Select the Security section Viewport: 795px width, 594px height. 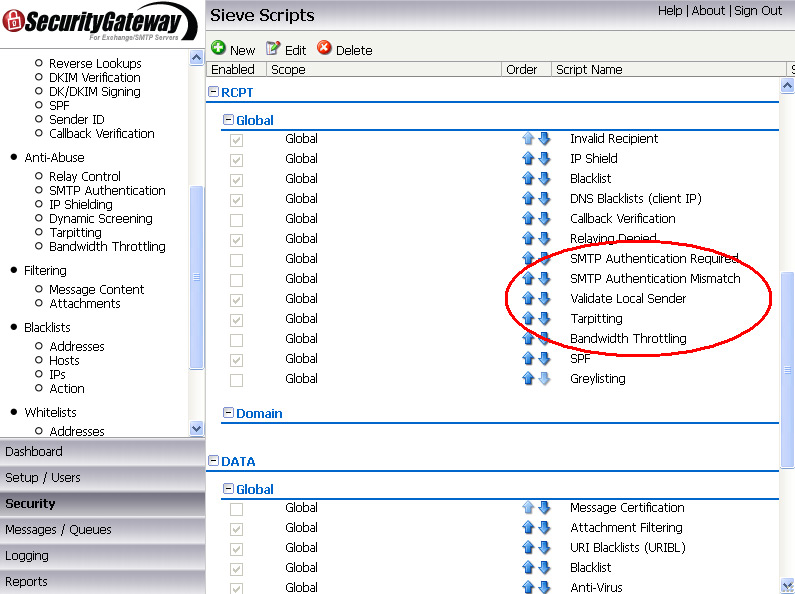pos(102,504)
